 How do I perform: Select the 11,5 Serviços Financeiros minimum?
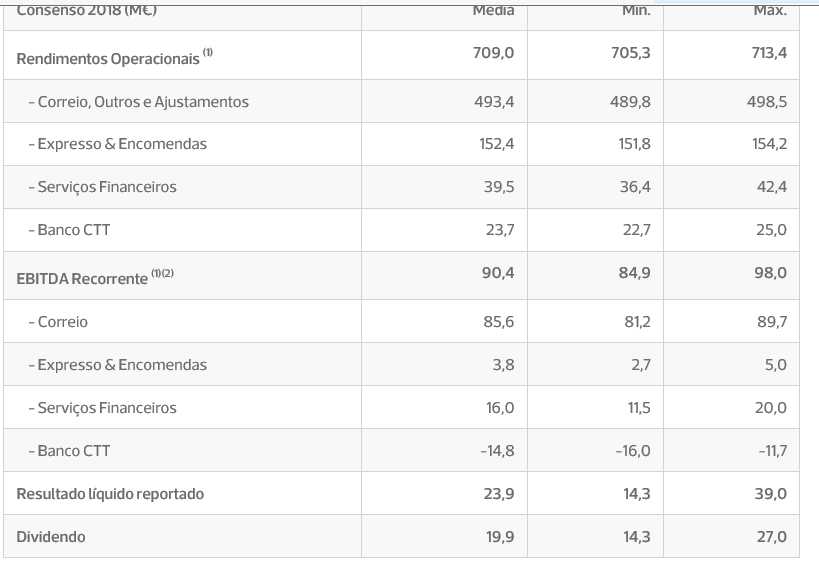(639, 408)
